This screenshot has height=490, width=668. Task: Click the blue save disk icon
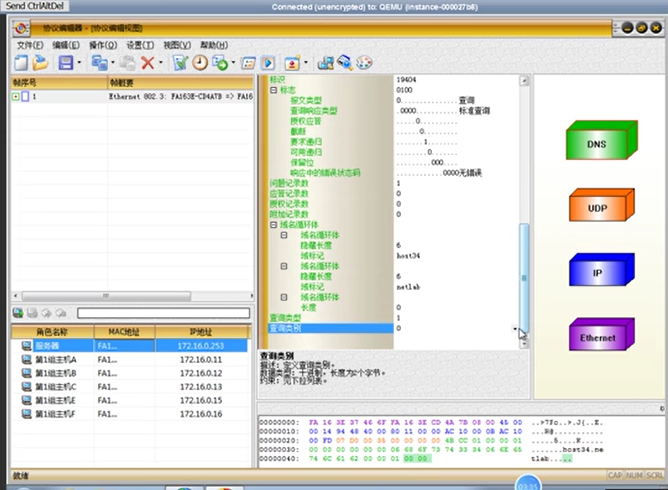(x=65, y=63)
